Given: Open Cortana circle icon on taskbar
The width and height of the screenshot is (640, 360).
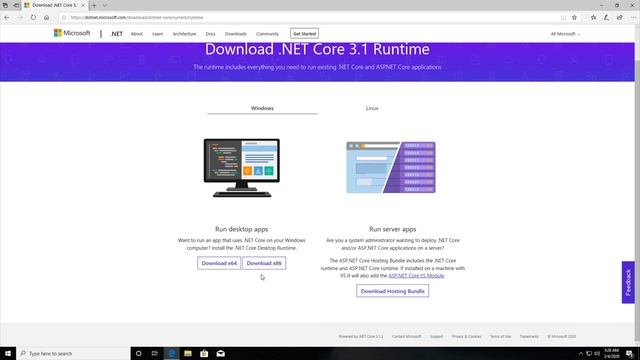Looking at the screenshot, I should [x=138, y=353].
